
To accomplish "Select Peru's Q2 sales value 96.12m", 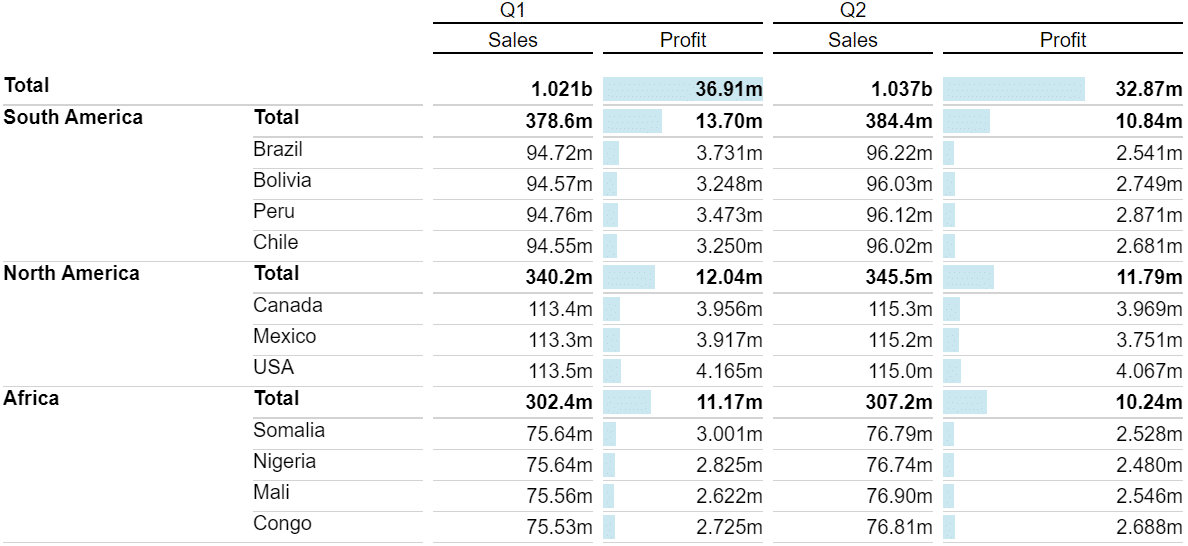I will click(899, 215).
